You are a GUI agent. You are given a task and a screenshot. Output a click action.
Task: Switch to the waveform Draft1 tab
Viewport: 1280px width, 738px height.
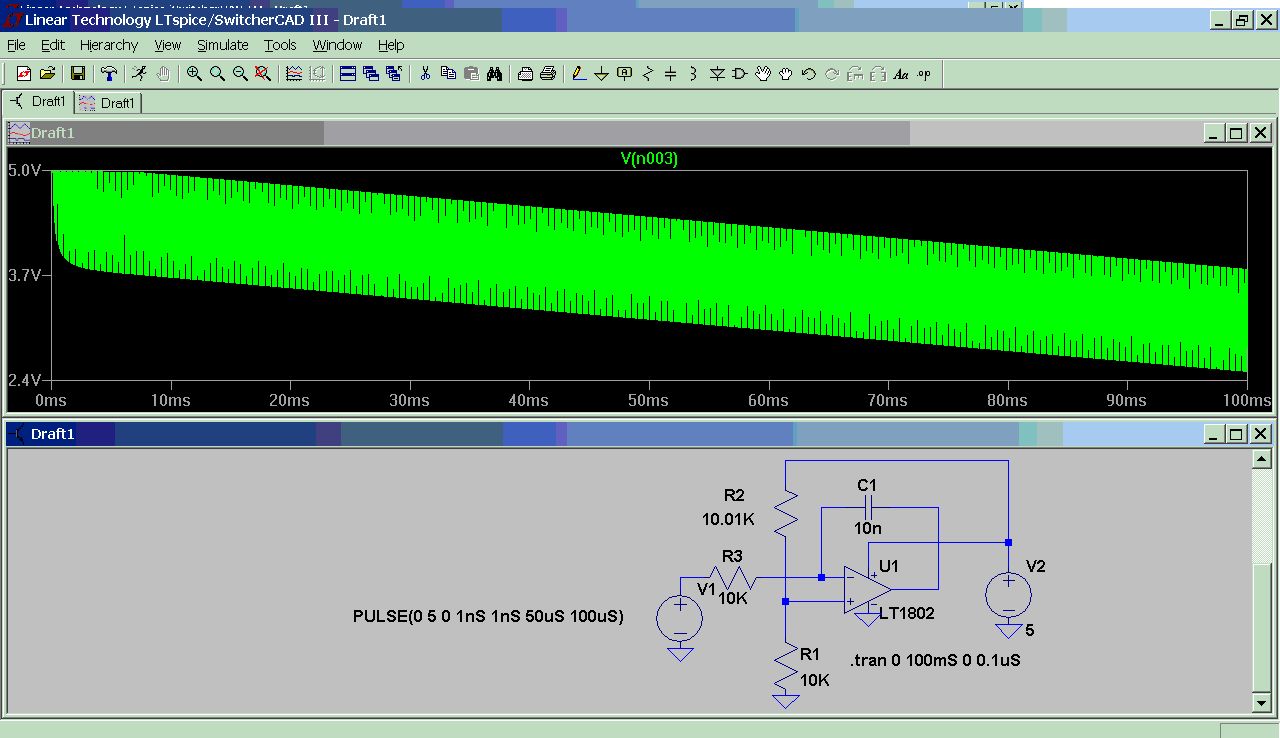click(109, 103)
